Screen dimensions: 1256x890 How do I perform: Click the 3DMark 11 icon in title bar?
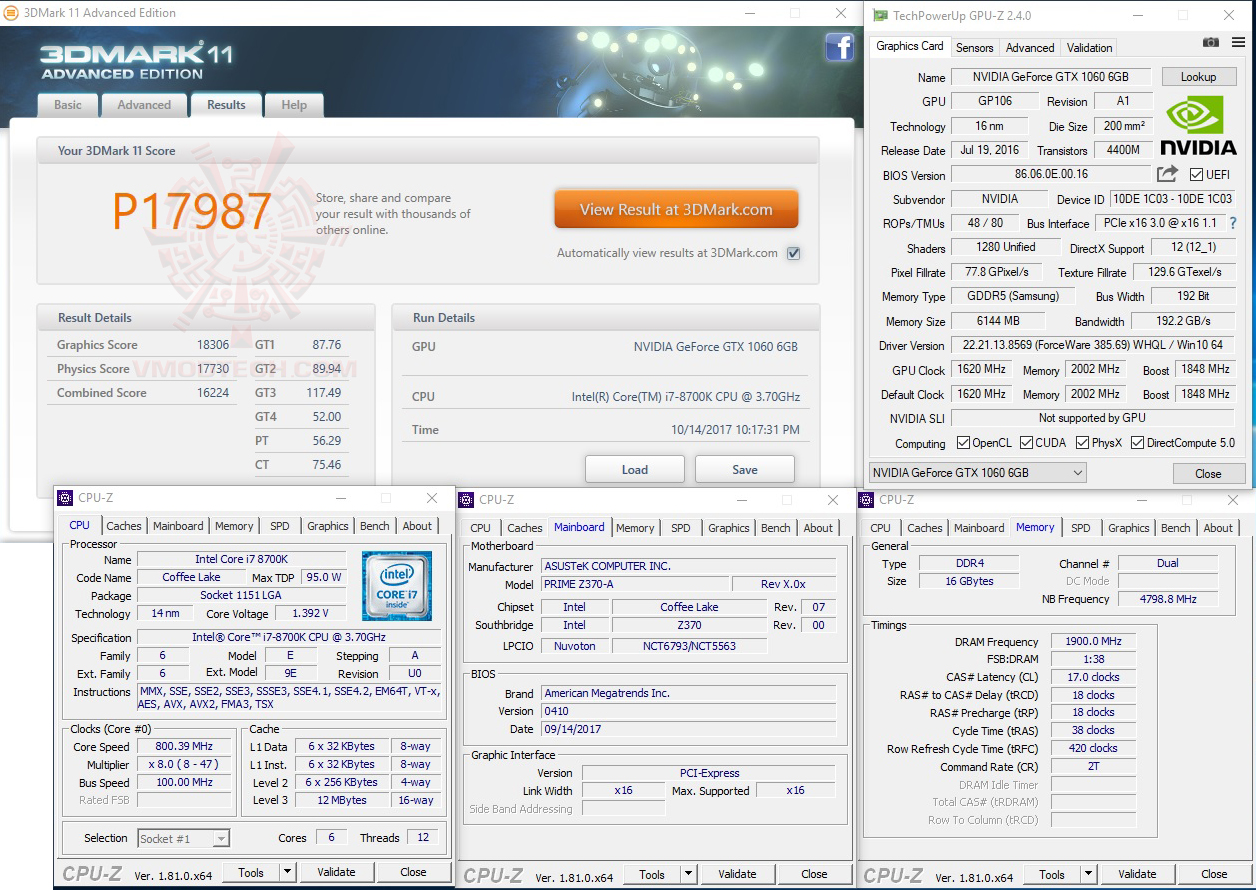13,13
